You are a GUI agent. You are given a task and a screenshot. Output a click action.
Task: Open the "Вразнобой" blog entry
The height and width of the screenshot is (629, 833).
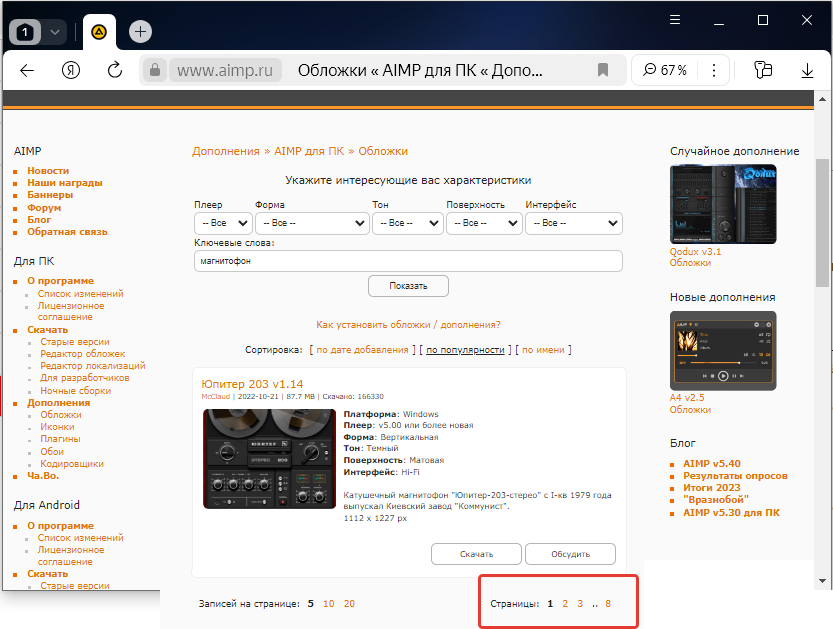click(716, 500)
